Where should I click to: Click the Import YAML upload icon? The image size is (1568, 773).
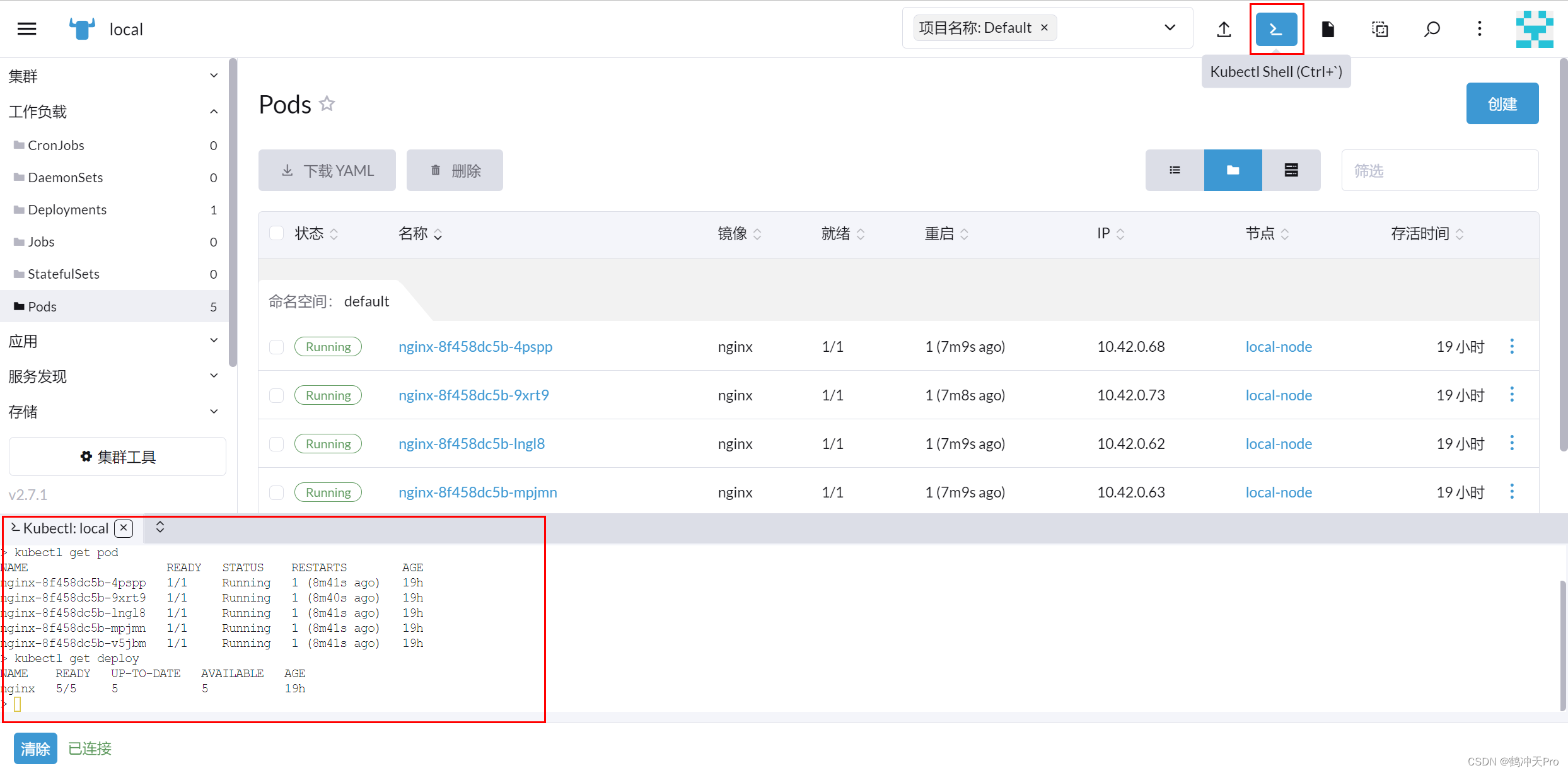tap(1224, 29)
